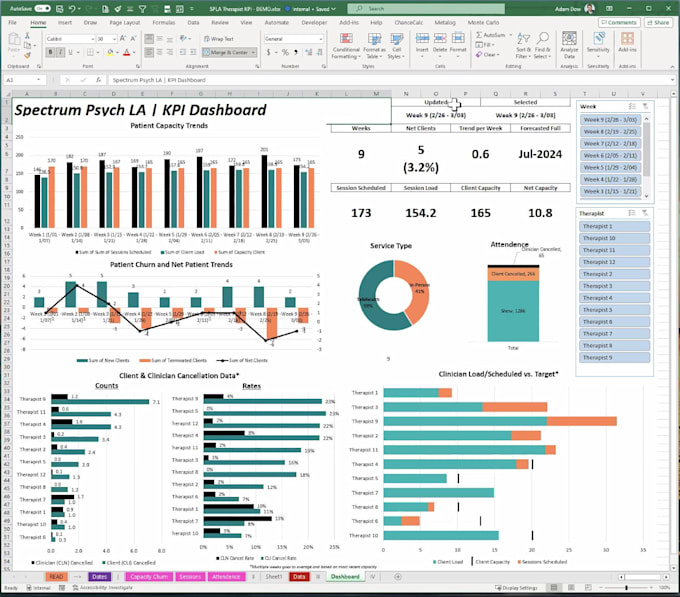Switch to the Capacity Churn sheet tab
This screenshot has height=597, width=680.
point(149,577)
